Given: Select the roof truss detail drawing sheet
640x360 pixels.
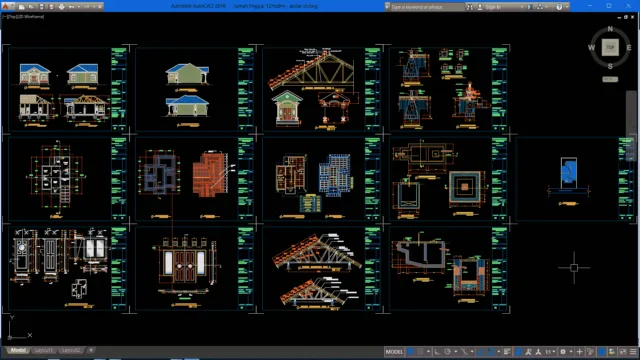Looking at the screenshot, I should (x=322, y=269).
